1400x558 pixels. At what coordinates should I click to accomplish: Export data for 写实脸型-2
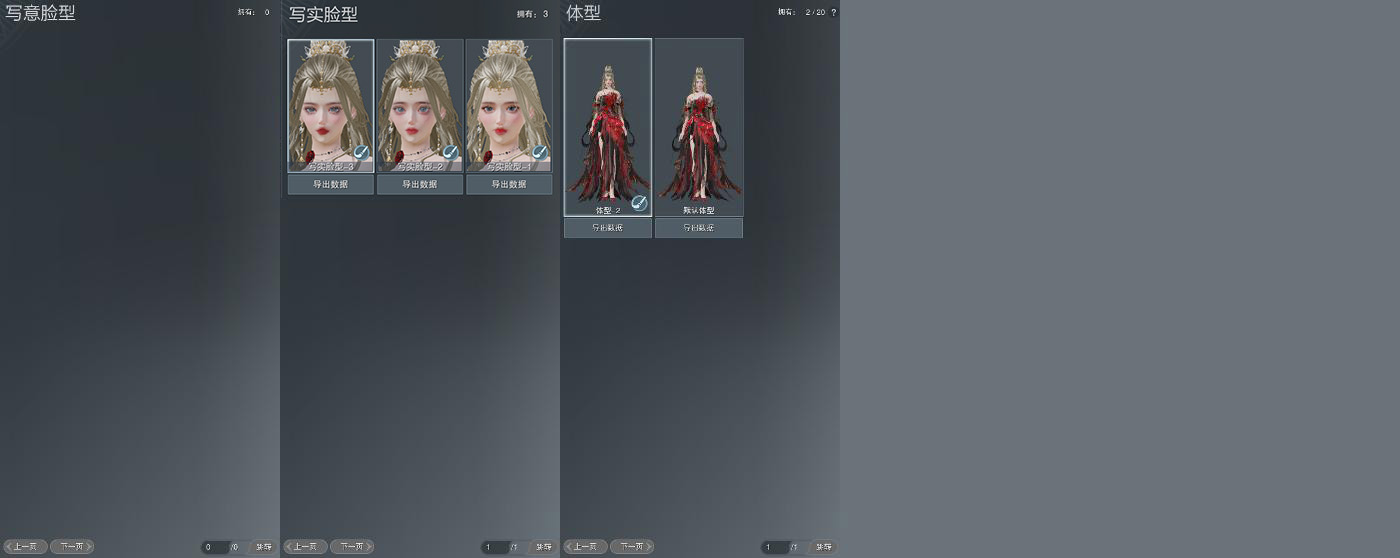tap(420, 185)
